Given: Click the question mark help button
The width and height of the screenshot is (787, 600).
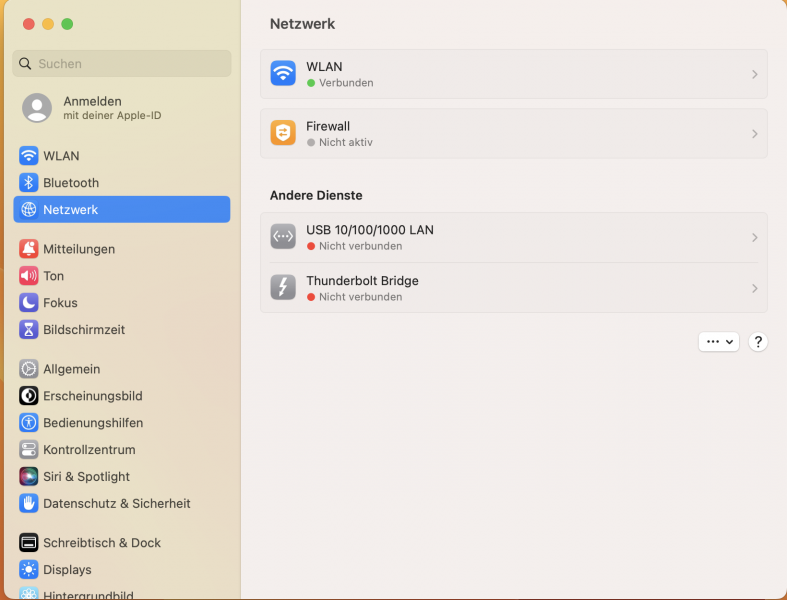Looking at the screenshot, I should (758, 342).
